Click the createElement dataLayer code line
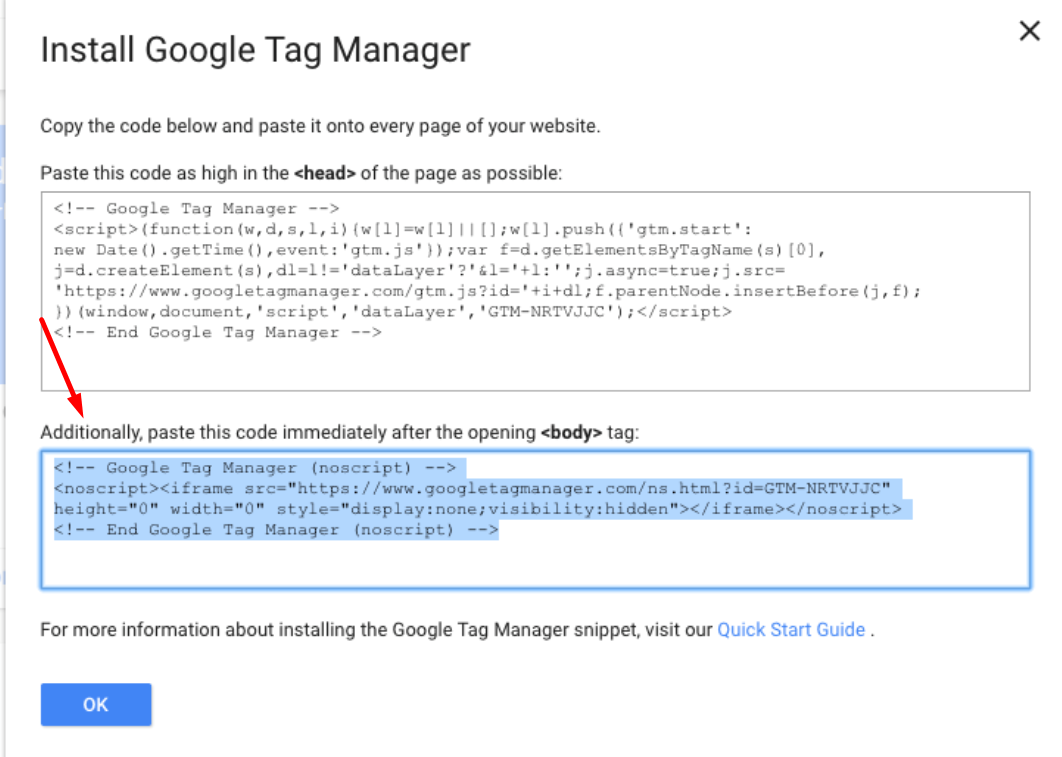The height and width of the screenshot is (757, 1062). point(419,271)
